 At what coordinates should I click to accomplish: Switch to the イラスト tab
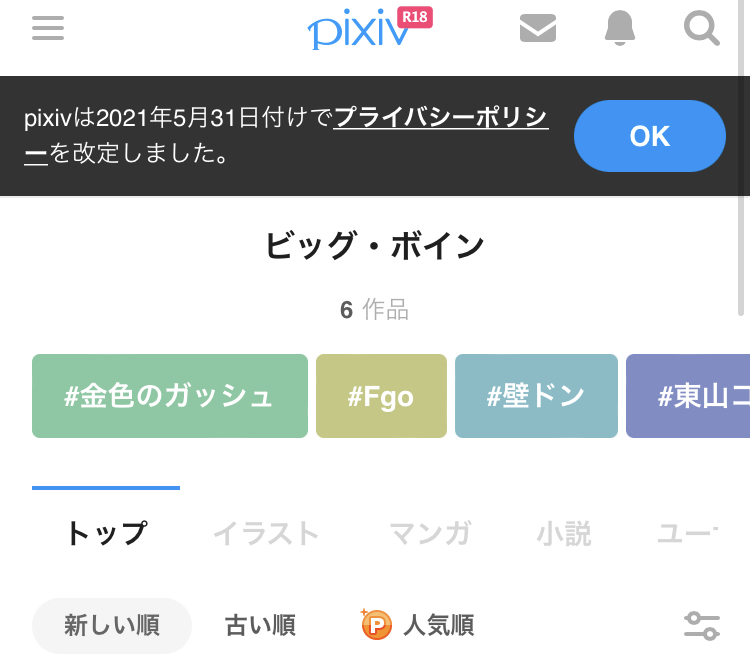pos(266,534)
